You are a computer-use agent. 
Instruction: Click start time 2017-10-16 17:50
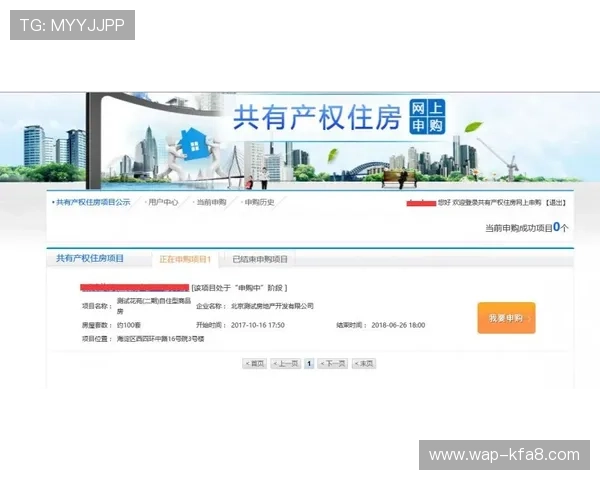[x=258, y=325]
